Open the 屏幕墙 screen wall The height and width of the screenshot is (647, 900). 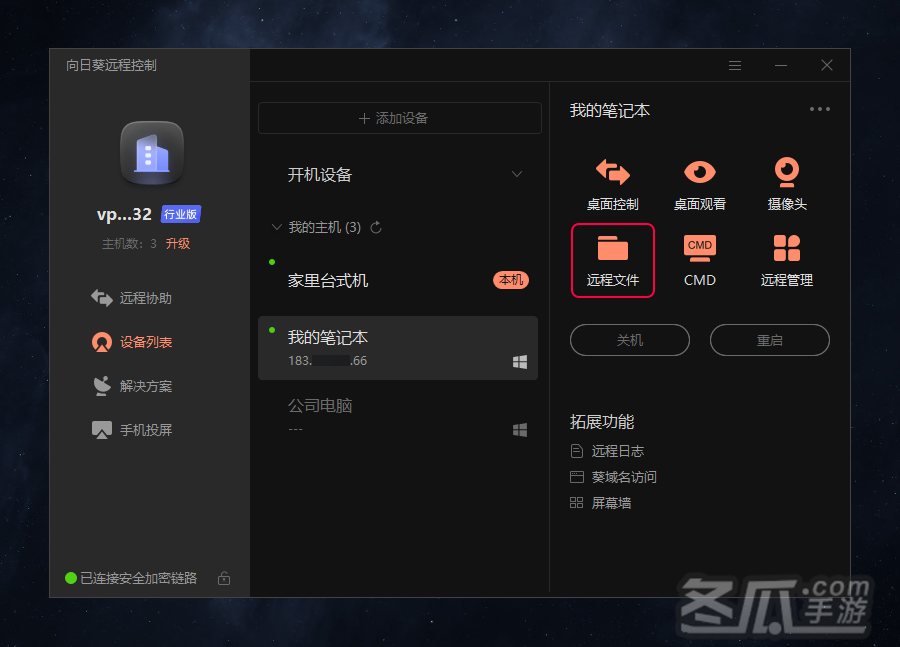[601, 503]
